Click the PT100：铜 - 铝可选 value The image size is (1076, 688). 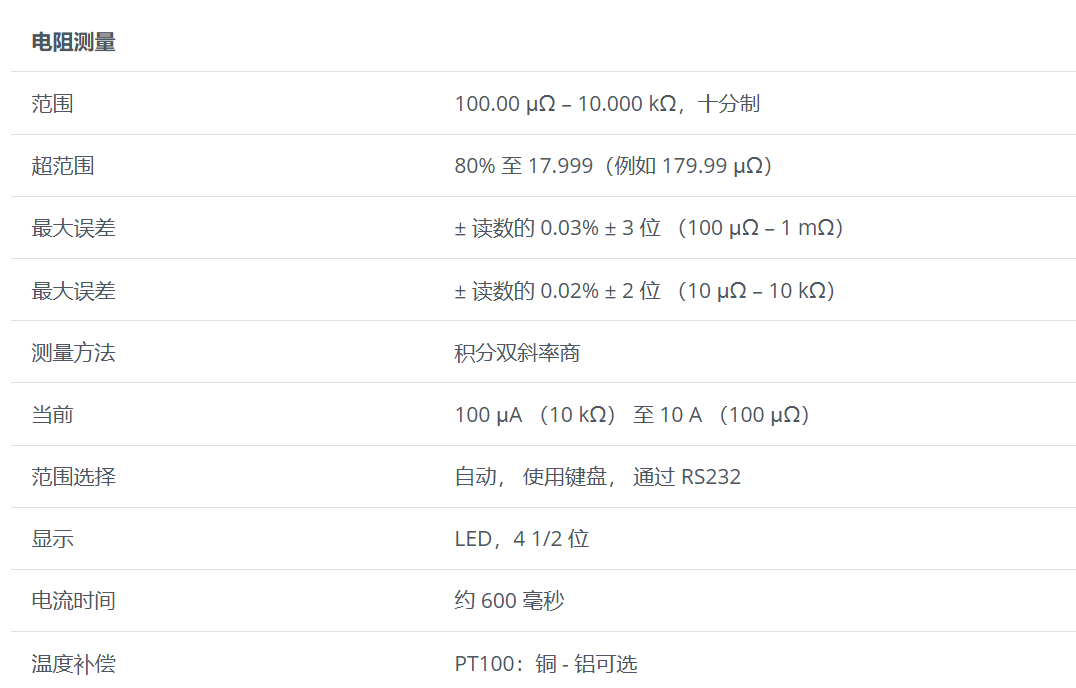[x=545, y=664]
